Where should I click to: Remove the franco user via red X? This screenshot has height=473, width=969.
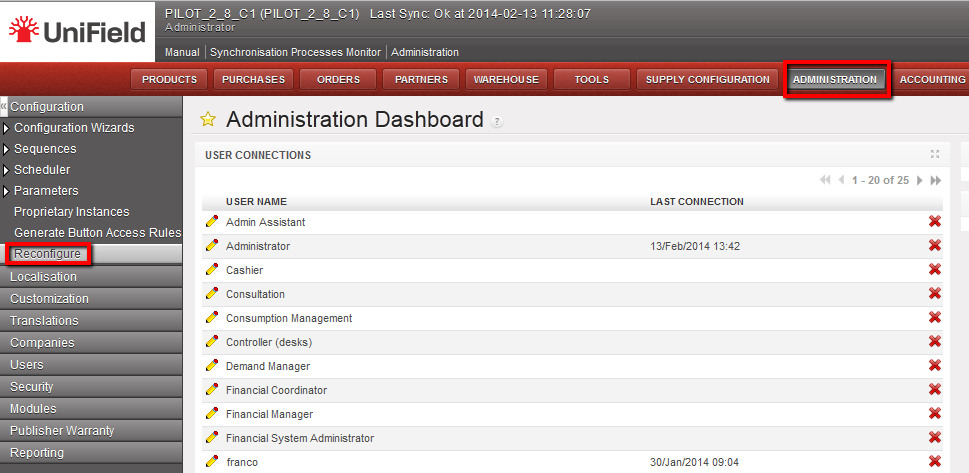(x=935, y=462)
